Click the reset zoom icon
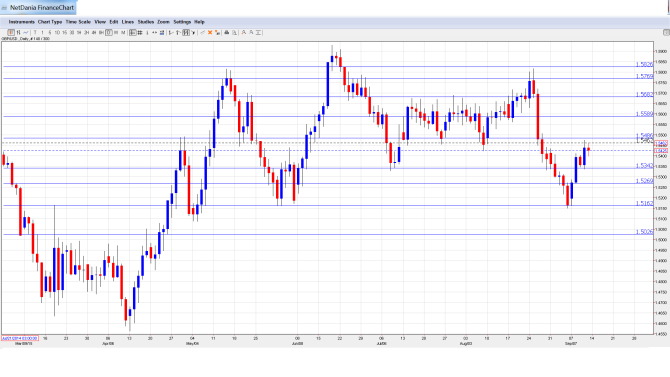 (x=259, y=32)
